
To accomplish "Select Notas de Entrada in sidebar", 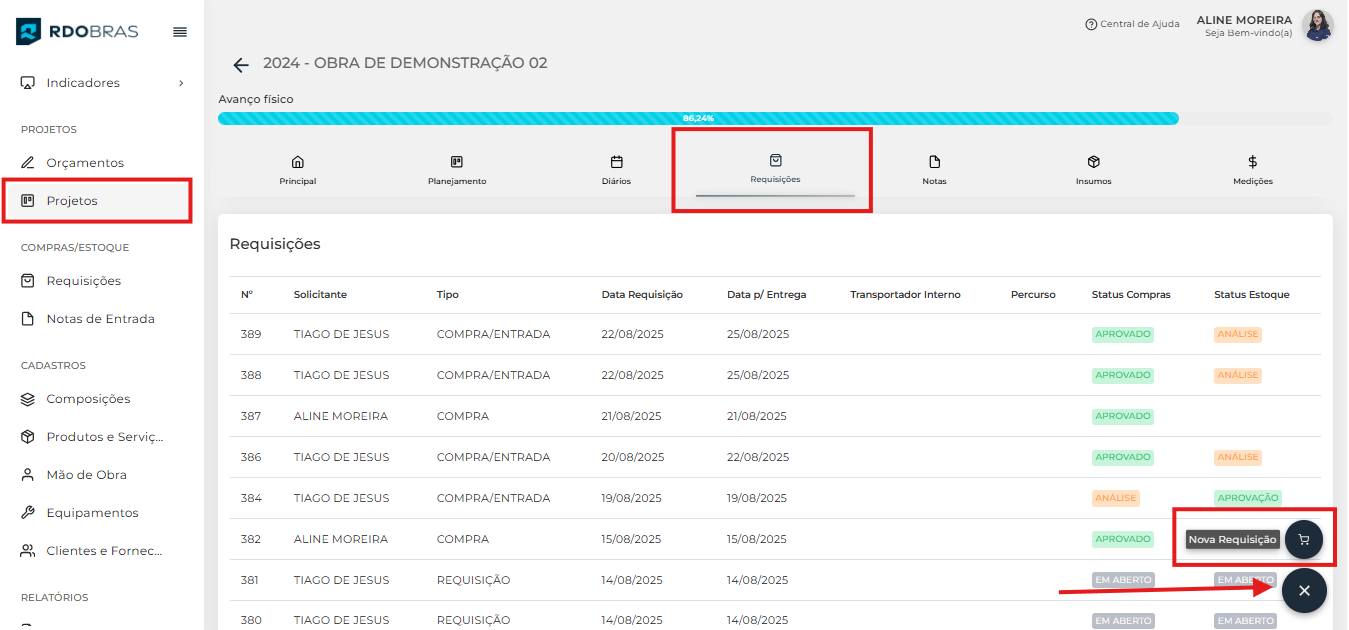I will coord(100,319).
